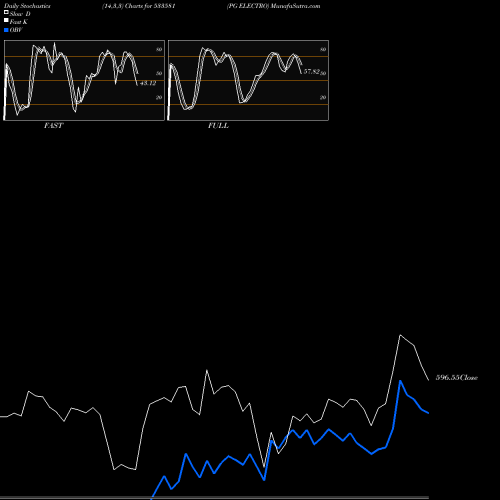Click the 57.82 value on FULL chart
This screenshot has height=500, width=500.
(x=312, y=72)
